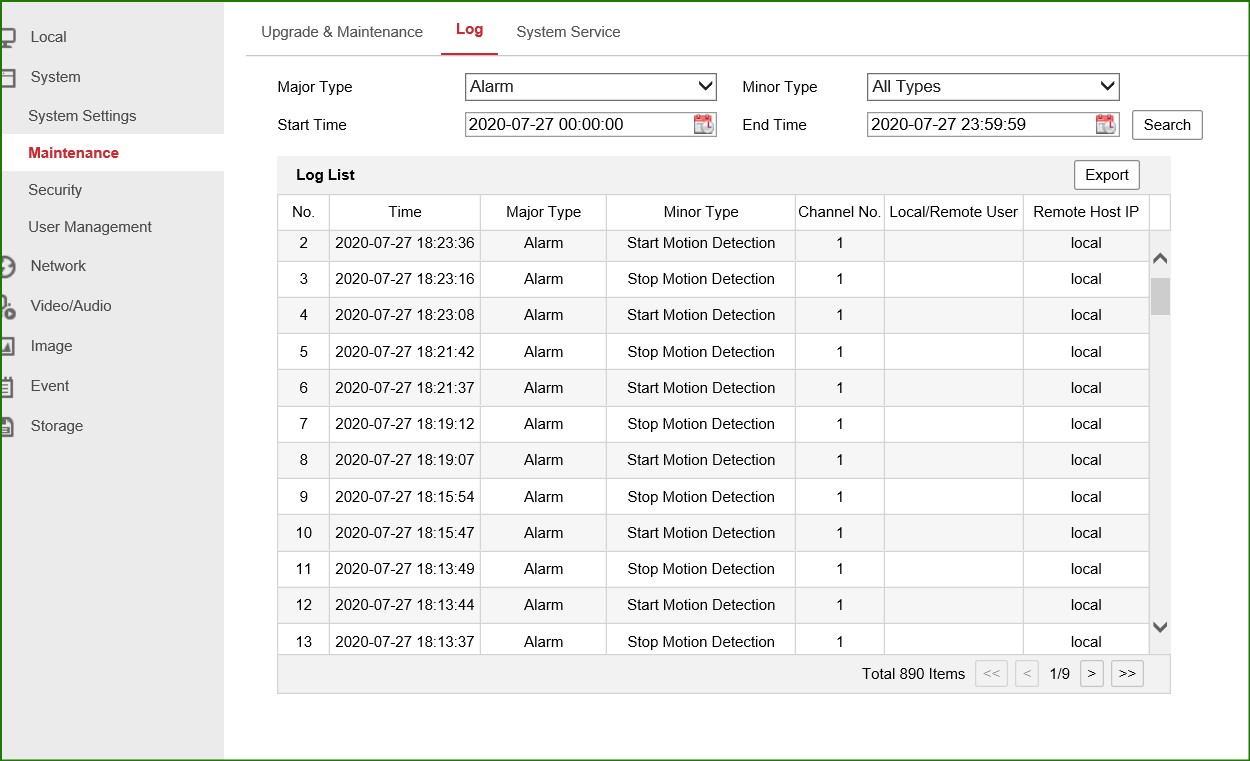Click the Image sidebar icon
Image resolution: width=1250 pixels, height=761 pixels.
[7, 347]
